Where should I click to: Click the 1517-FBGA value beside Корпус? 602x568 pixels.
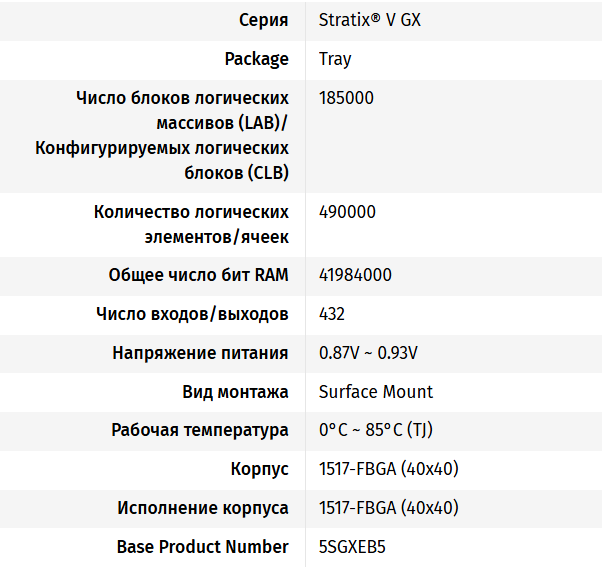[x=388, y=469]
